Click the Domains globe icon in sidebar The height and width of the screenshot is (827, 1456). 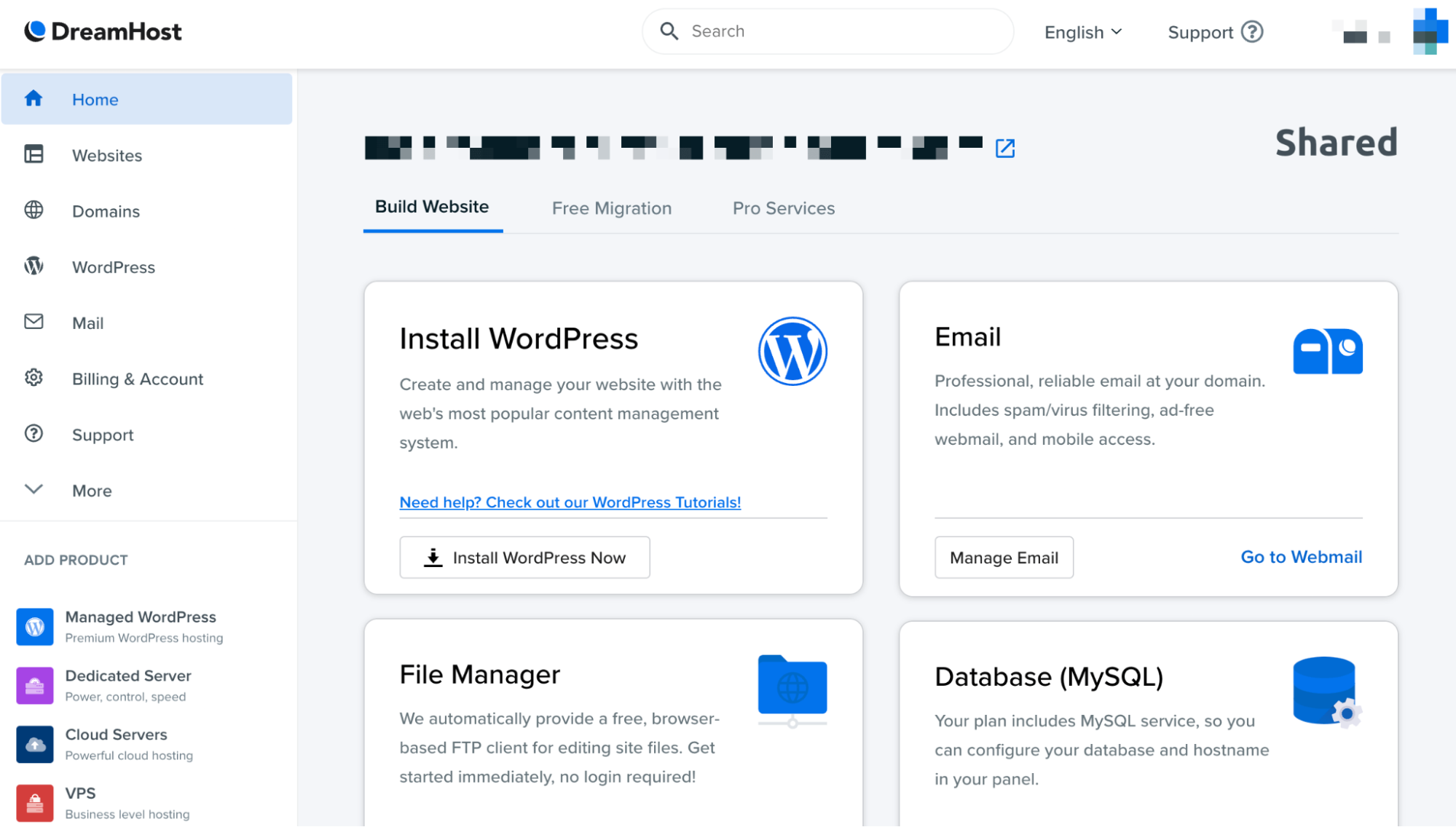click(x=34, y=210)
